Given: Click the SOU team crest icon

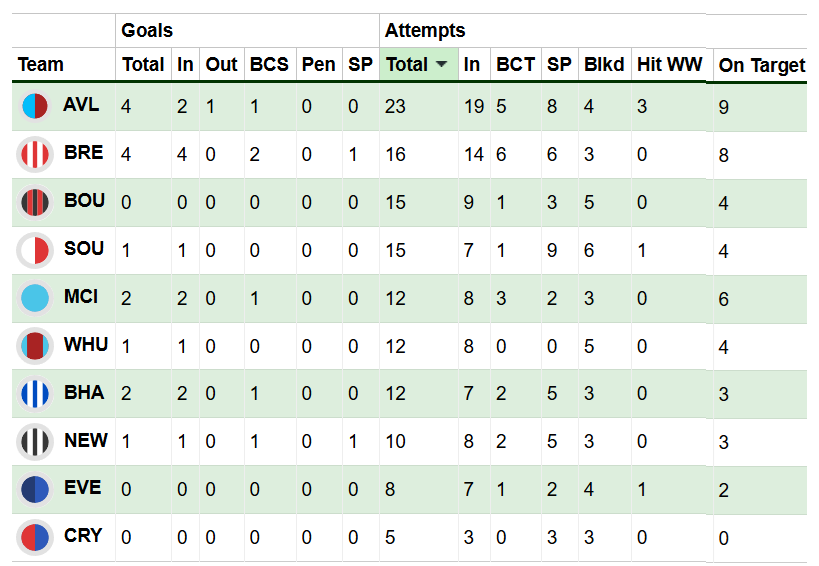Looking at the screenshot, I should click(35, 250).
